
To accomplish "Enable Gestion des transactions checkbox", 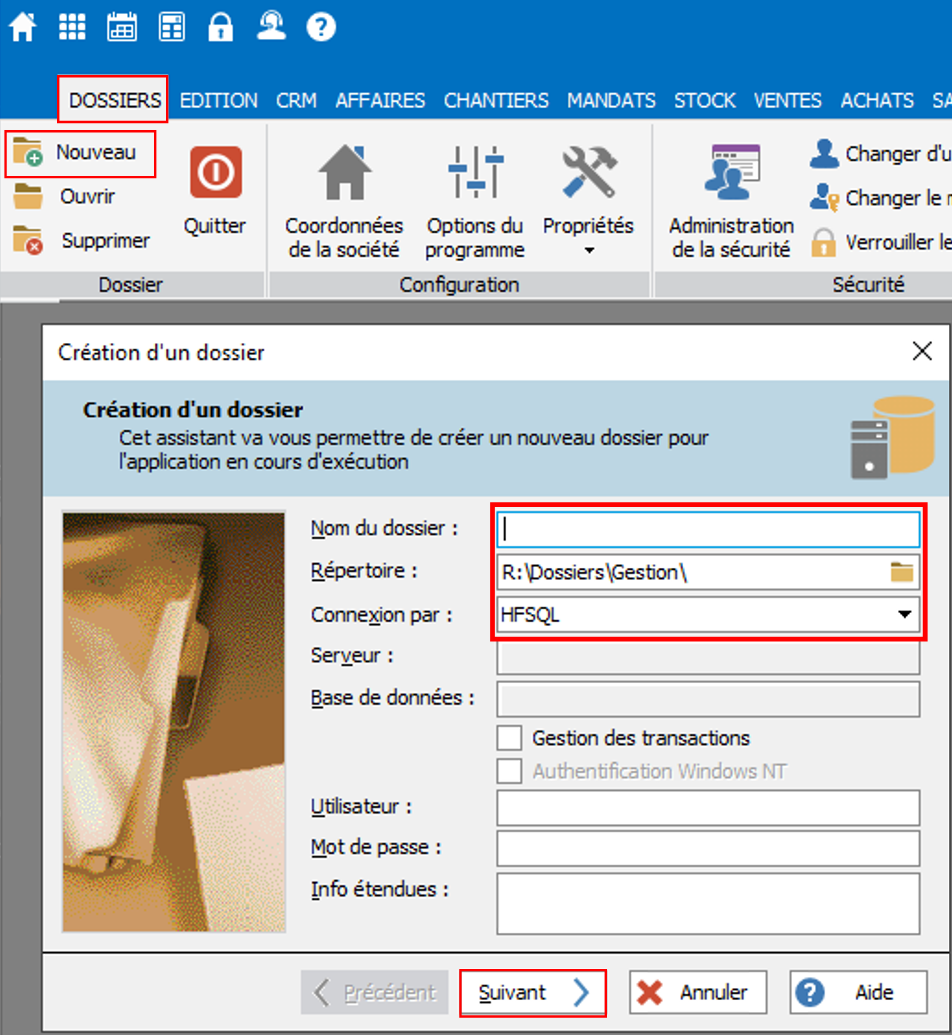I will 509,737.
